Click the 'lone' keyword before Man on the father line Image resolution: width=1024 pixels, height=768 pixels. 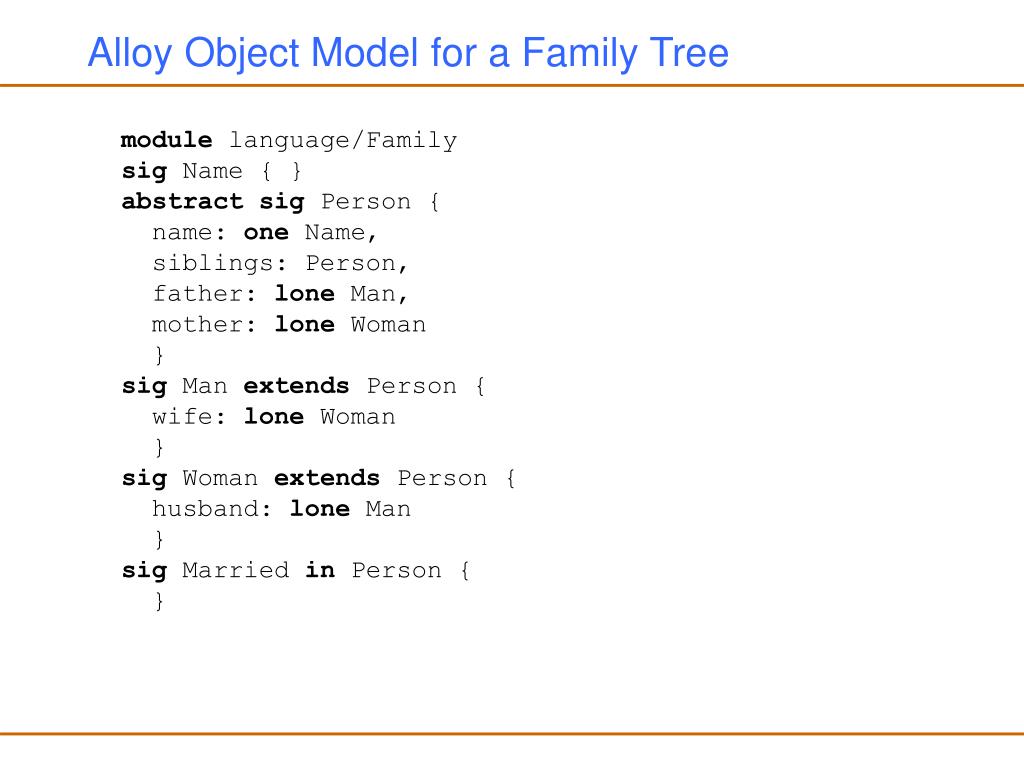[304, 294]
